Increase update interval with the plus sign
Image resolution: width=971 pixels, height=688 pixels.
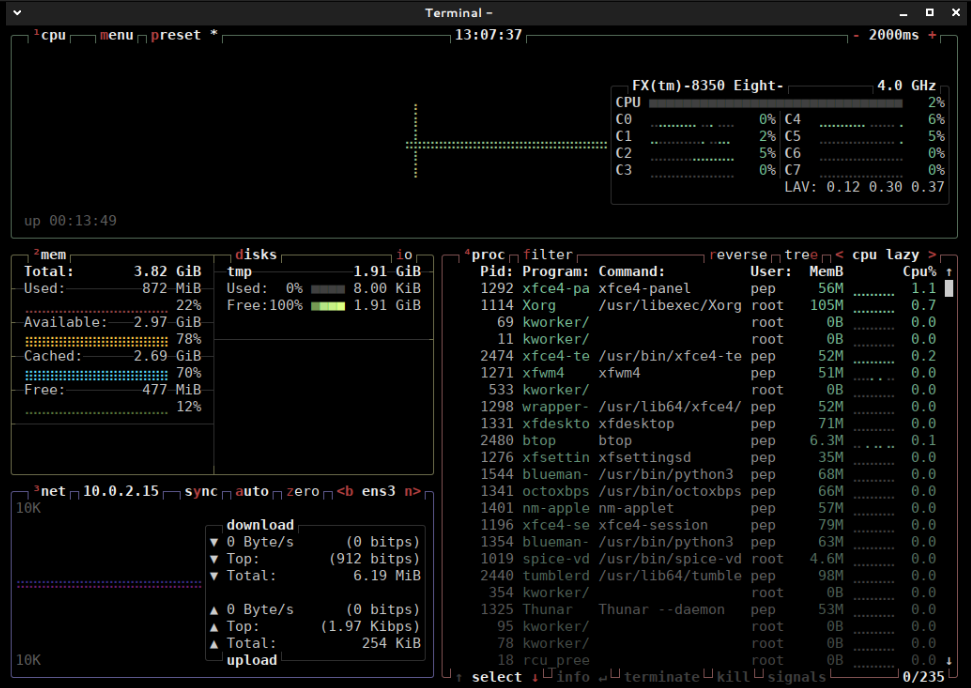(932, 35)
